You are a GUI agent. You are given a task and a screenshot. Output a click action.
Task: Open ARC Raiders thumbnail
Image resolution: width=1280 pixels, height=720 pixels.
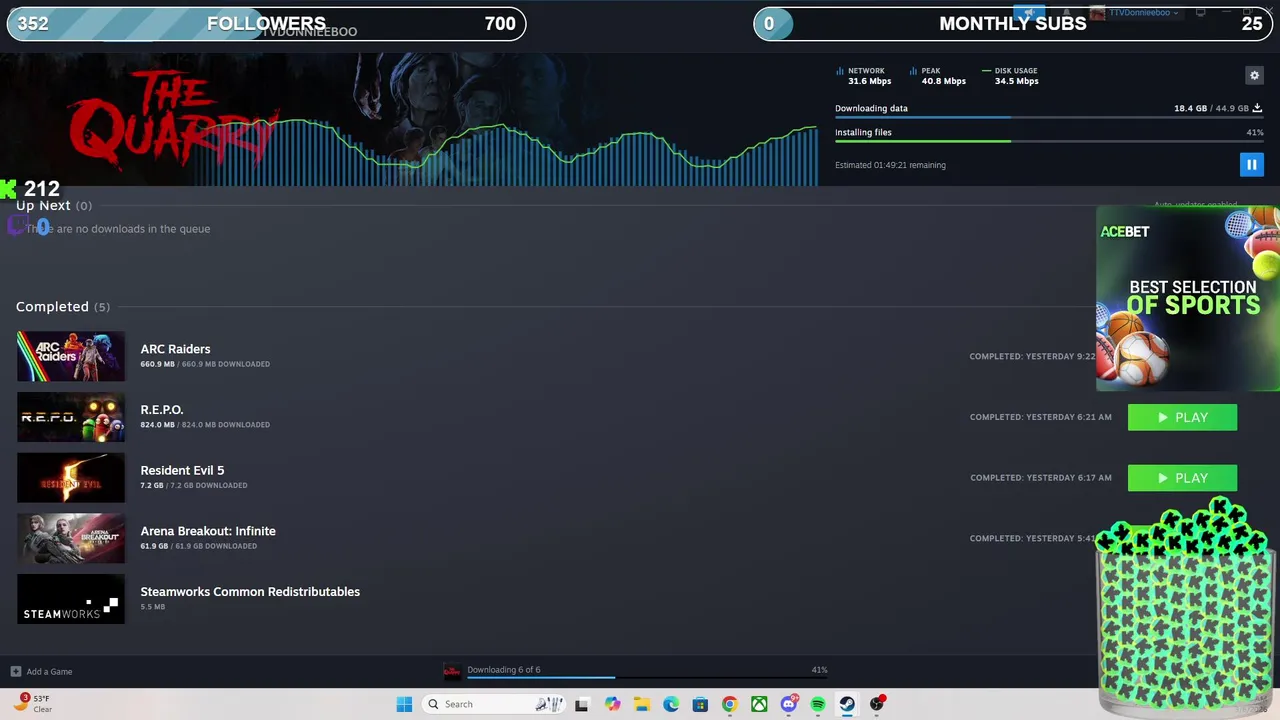[x=71, y=356]
